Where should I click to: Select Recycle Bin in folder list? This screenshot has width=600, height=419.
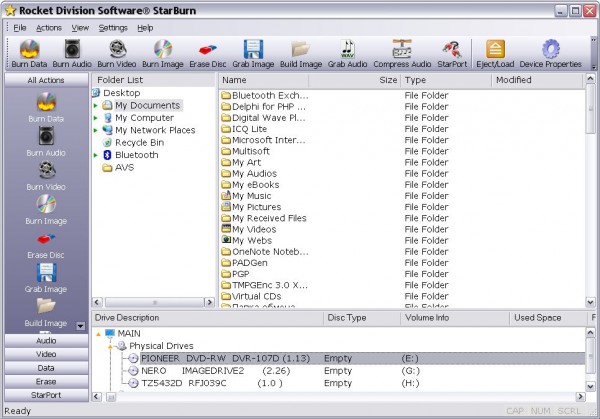coord(139,143)
